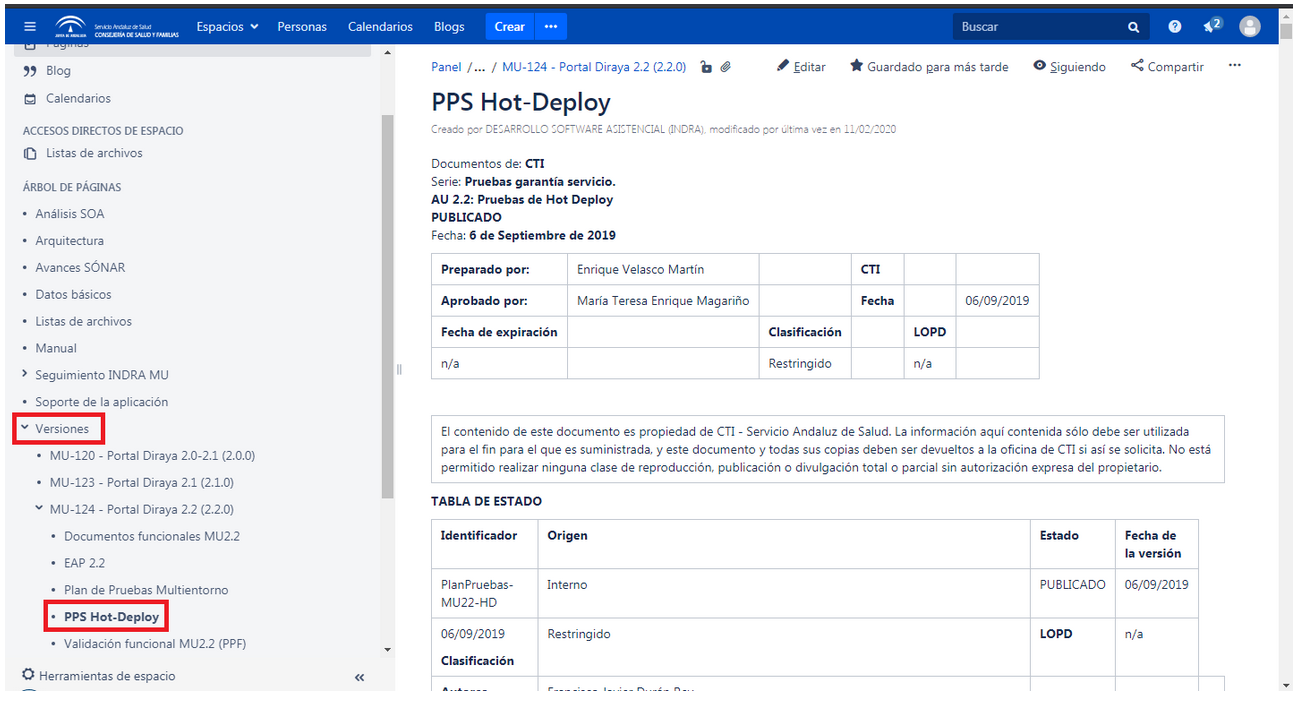Screen dimensions: 1300x703
Task: Select the María Teresa Enrique Magariño cell
Action: point(663,301)
